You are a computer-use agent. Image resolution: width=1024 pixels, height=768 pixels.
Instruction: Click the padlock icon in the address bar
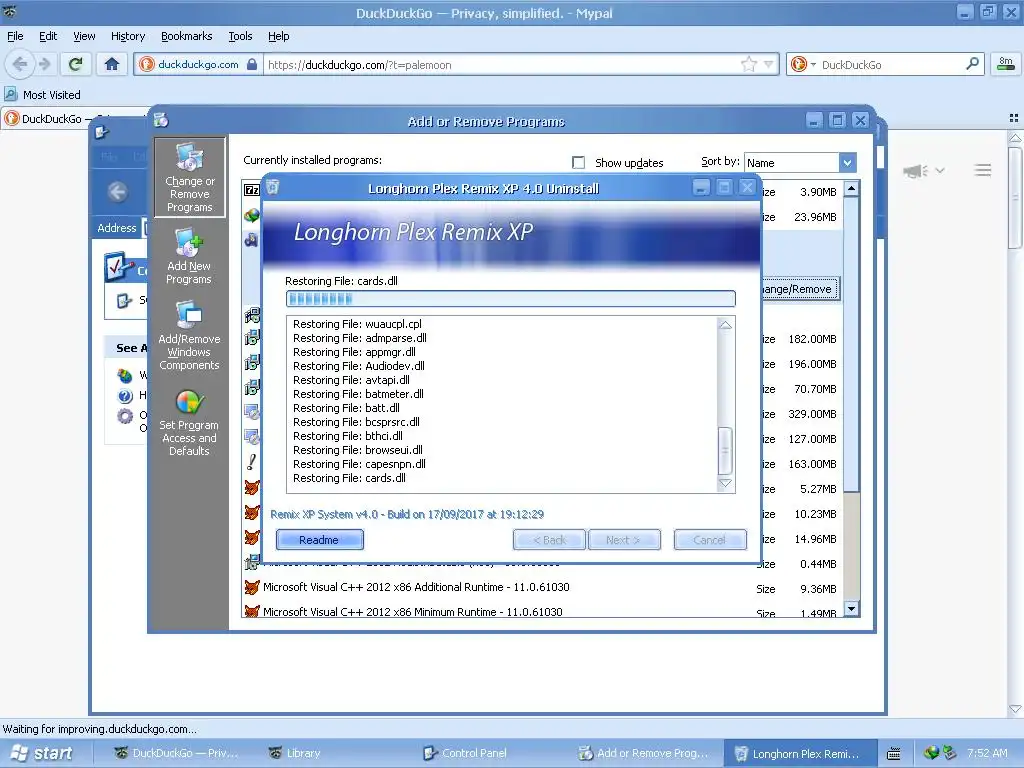pos(251,65)
